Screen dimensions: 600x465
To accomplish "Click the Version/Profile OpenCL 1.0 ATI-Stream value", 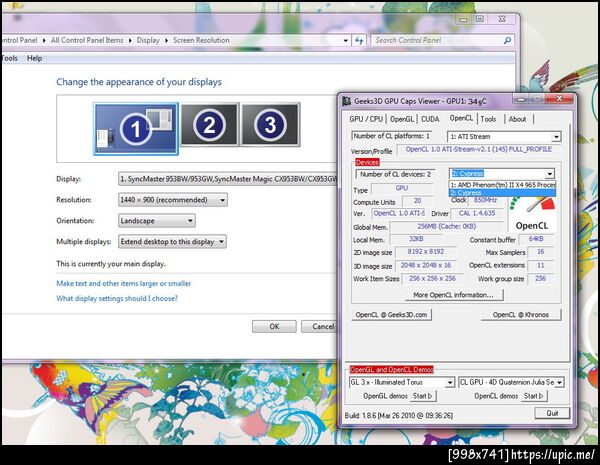I will tap(479, 149).
